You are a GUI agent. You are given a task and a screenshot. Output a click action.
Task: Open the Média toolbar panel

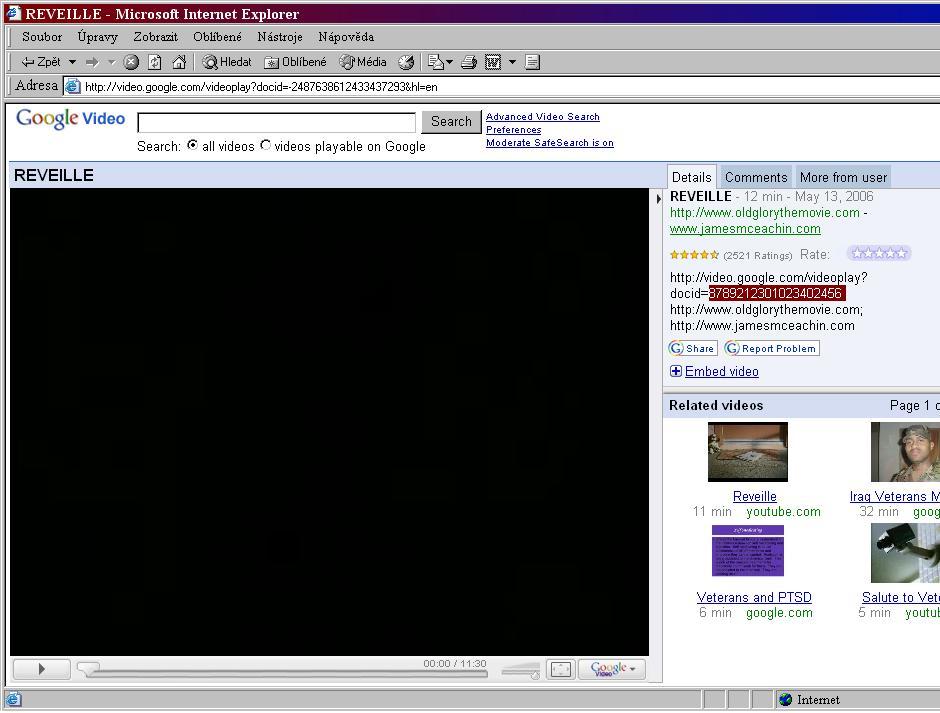point(363,62)
